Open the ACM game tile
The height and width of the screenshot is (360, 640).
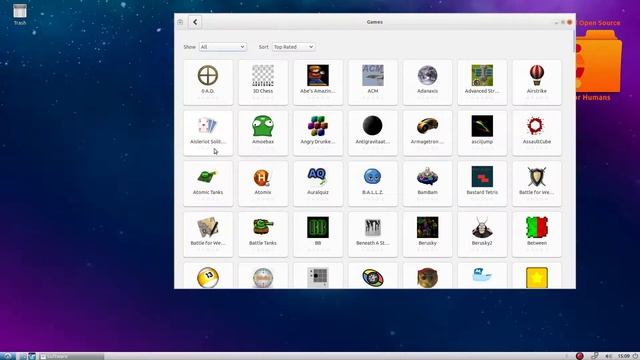click(x=373, y=82)
